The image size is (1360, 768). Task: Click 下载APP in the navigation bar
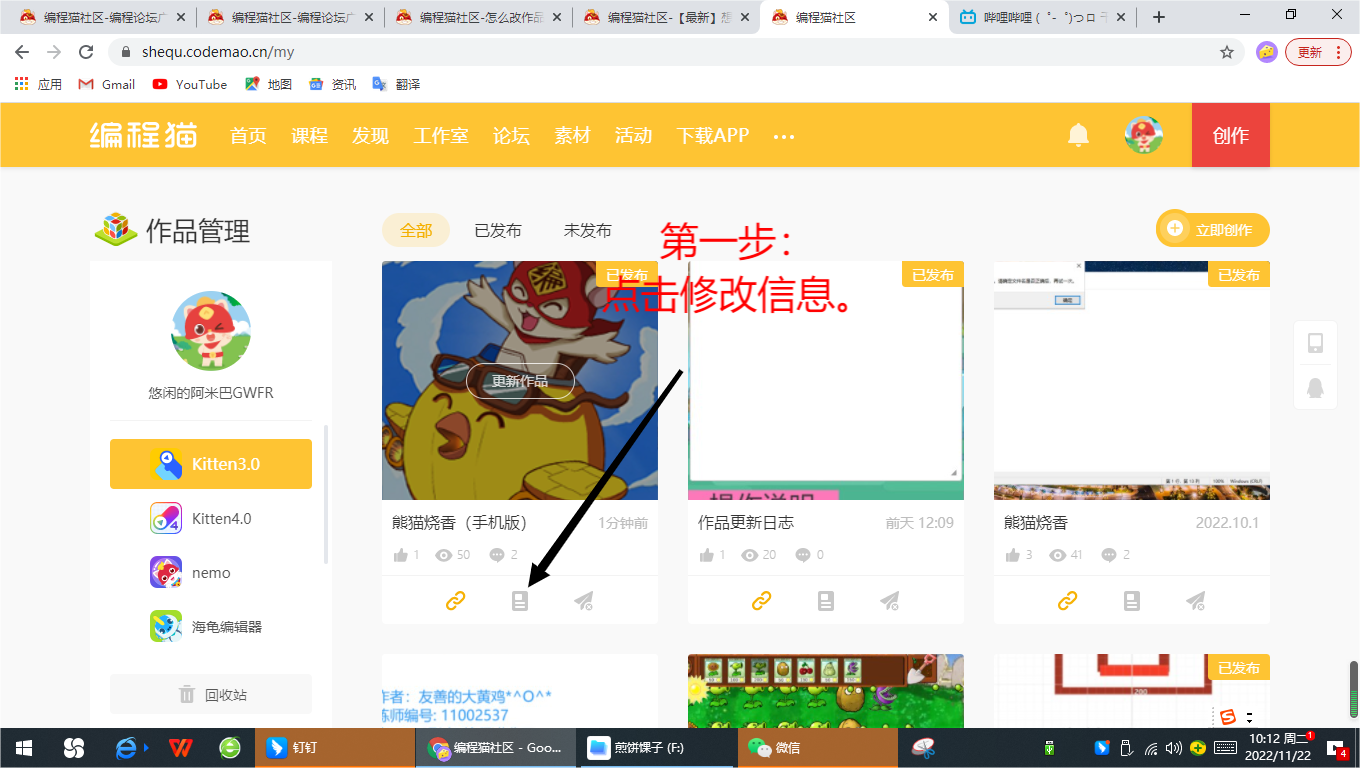pos(712,136)
